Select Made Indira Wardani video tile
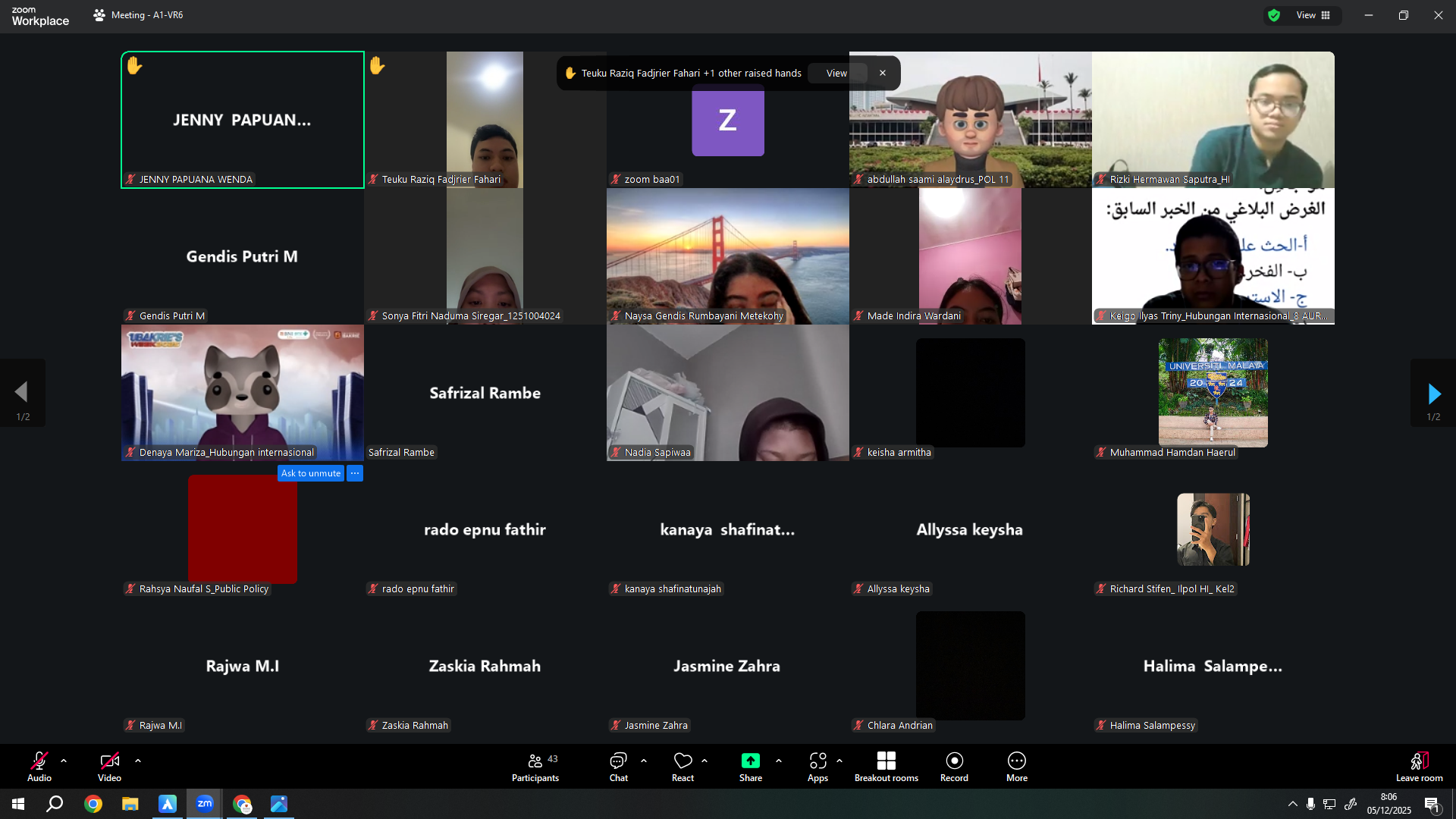 [971, 256]
